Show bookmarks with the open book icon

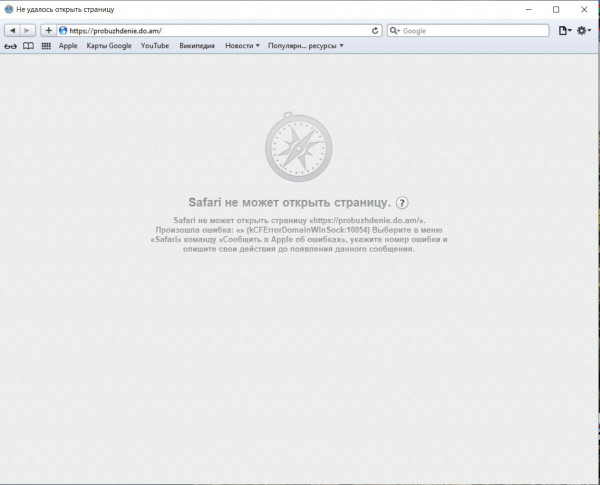28,46
